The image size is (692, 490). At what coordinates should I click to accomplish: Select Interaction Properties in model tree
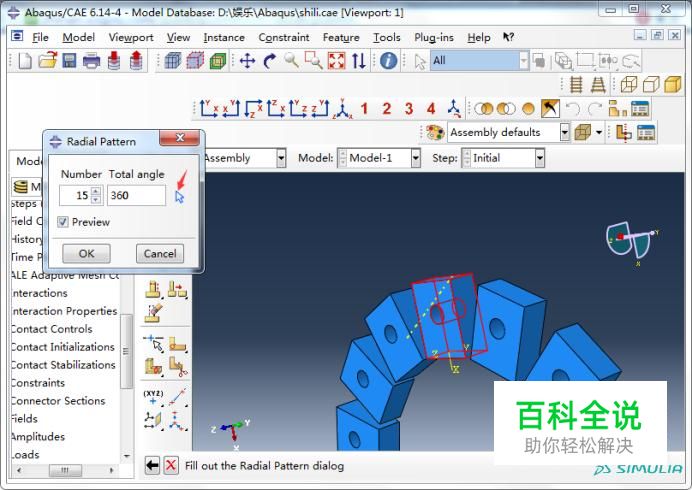(x=64, y=311)
